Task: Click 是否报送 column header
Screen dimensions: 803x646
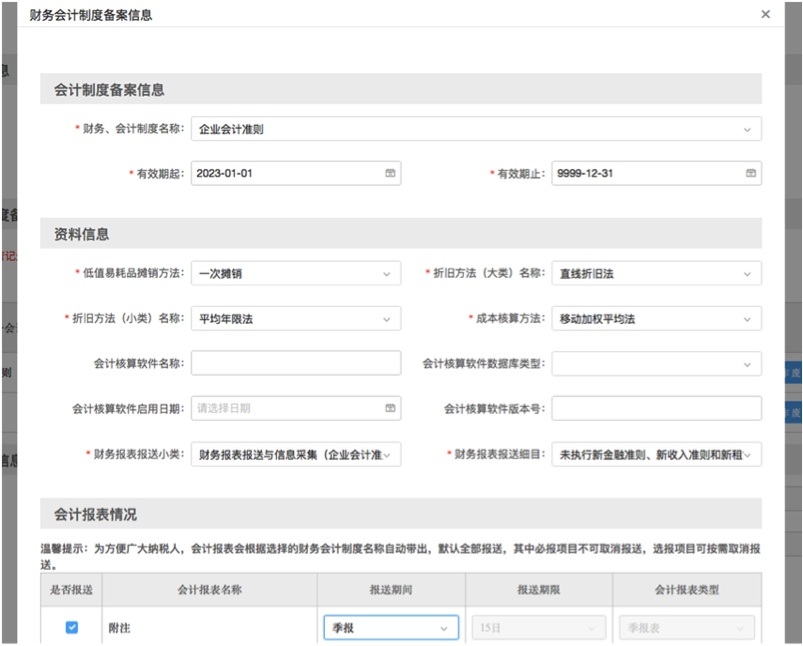Action: pos(71,590)
